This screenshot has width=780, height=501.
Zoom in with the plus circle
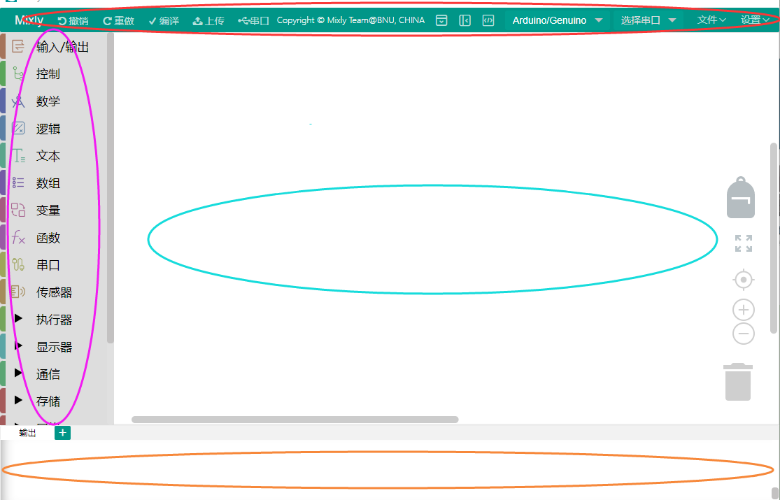coord(743,310)
